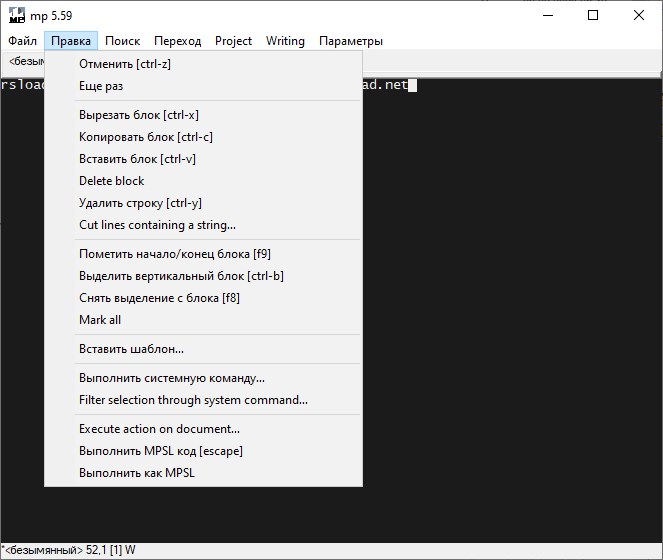Choose Выполнить MPSL код [escape]
The width and height of the screenshot is (663, 560).
(x=203, y=451)
